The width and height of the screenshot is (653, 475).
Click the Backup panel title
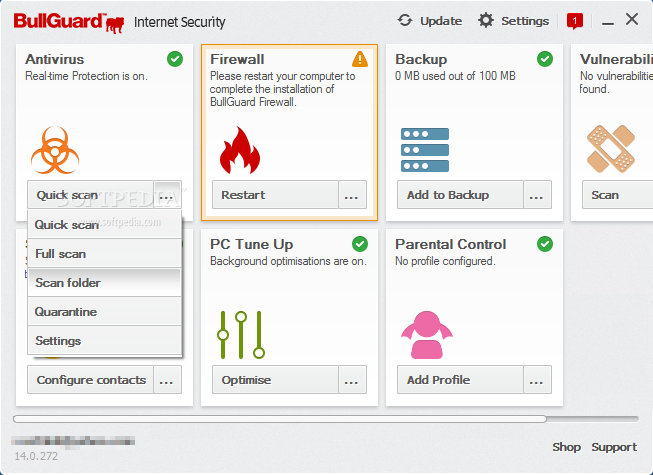[x=421, y=59]
